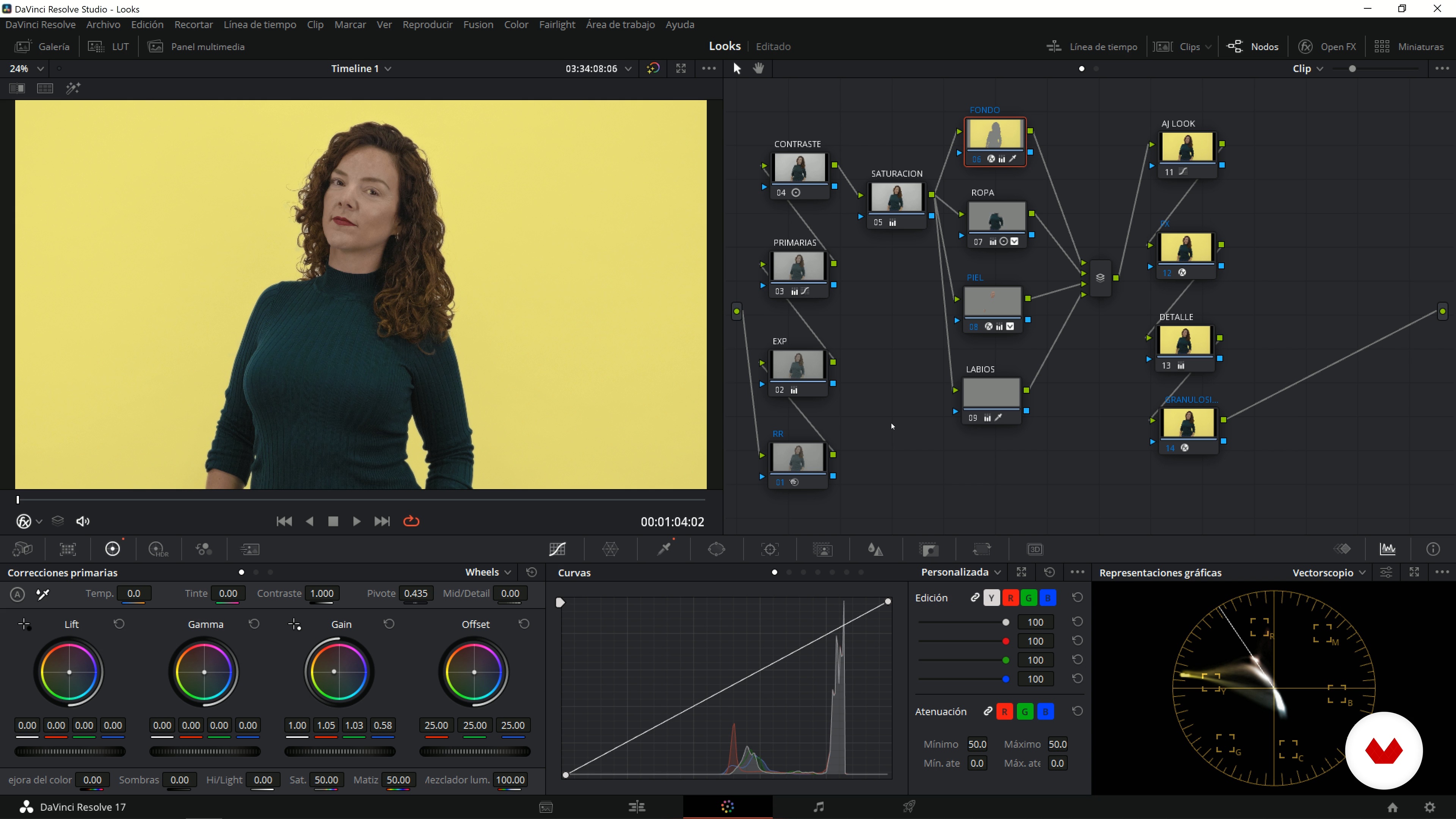Open the Archivo menu
The width and height of the screenshot is (1456, 819).
point(104,24)
